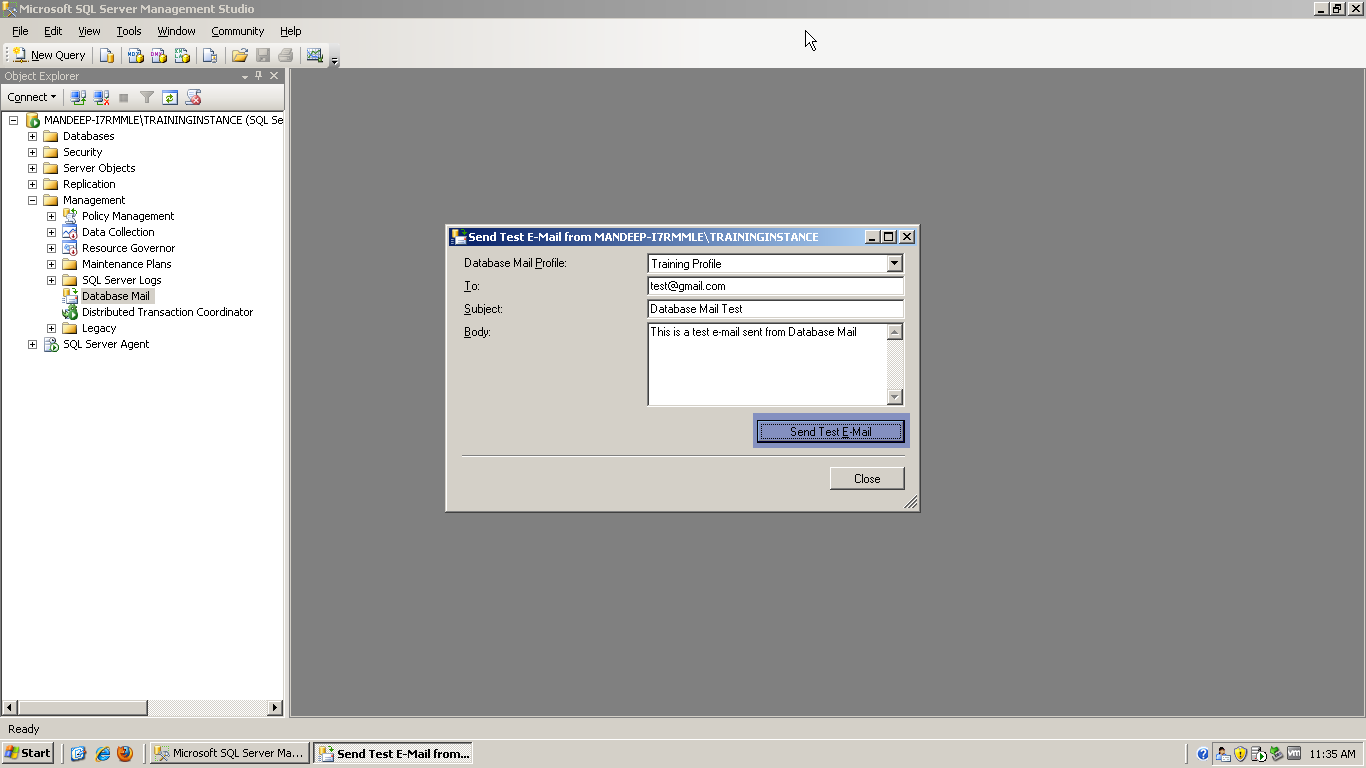Click the Windows security shield tray icon
Screen dimensions: 1366x768
[x=1240, y=754]
